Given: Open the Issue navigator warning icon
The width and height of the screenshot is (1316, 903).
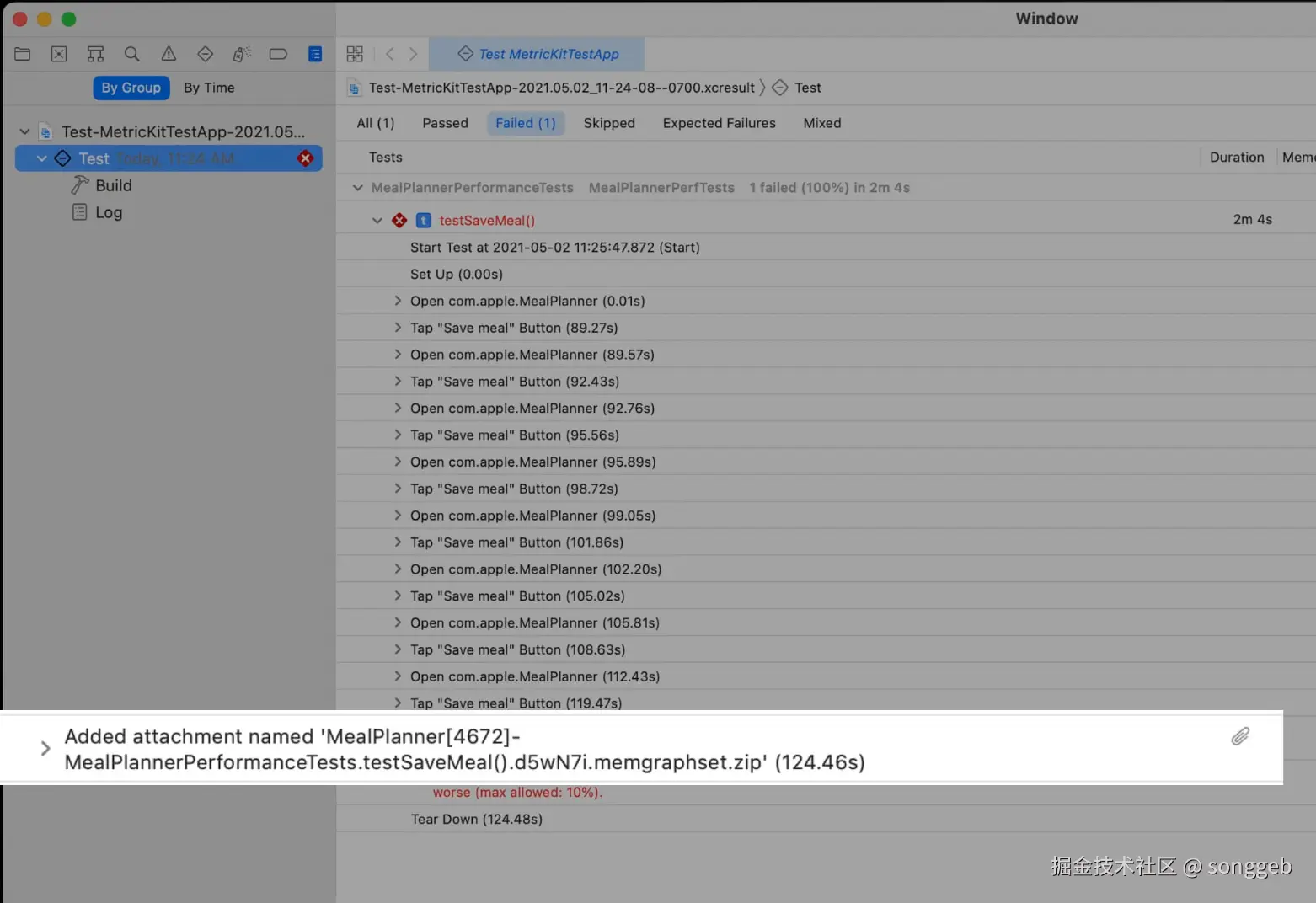Looking at the screenshot, I should (x=169, y=54).
